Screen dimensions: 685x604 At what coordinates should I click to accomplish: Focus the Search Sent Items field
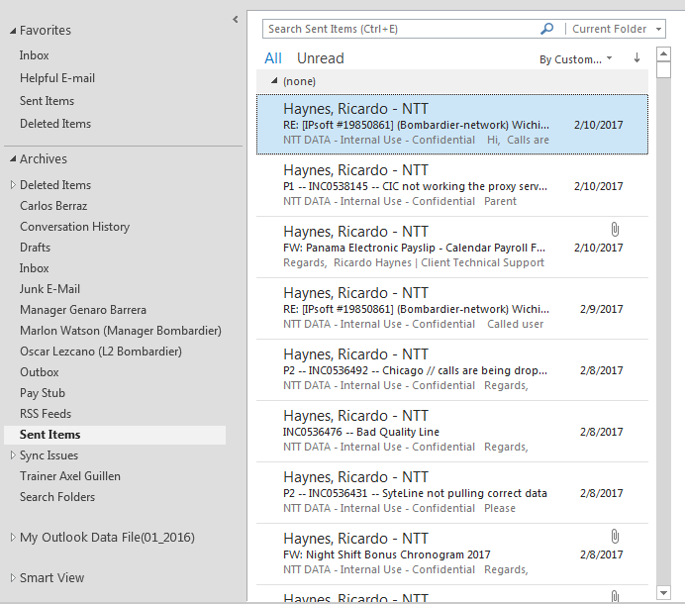(x=402, y=29)
